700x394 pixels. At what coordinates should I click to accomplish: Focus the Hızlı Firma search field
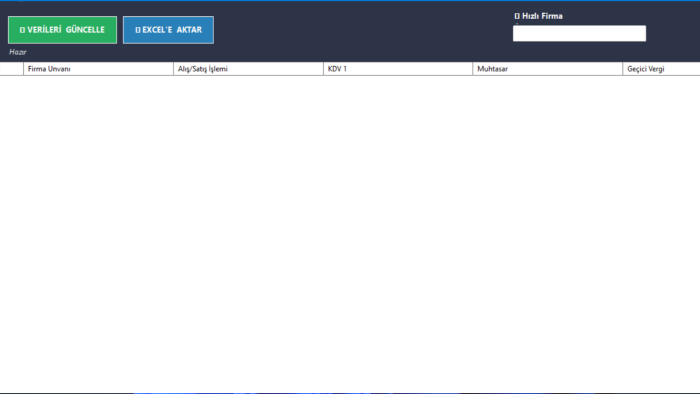579,33
